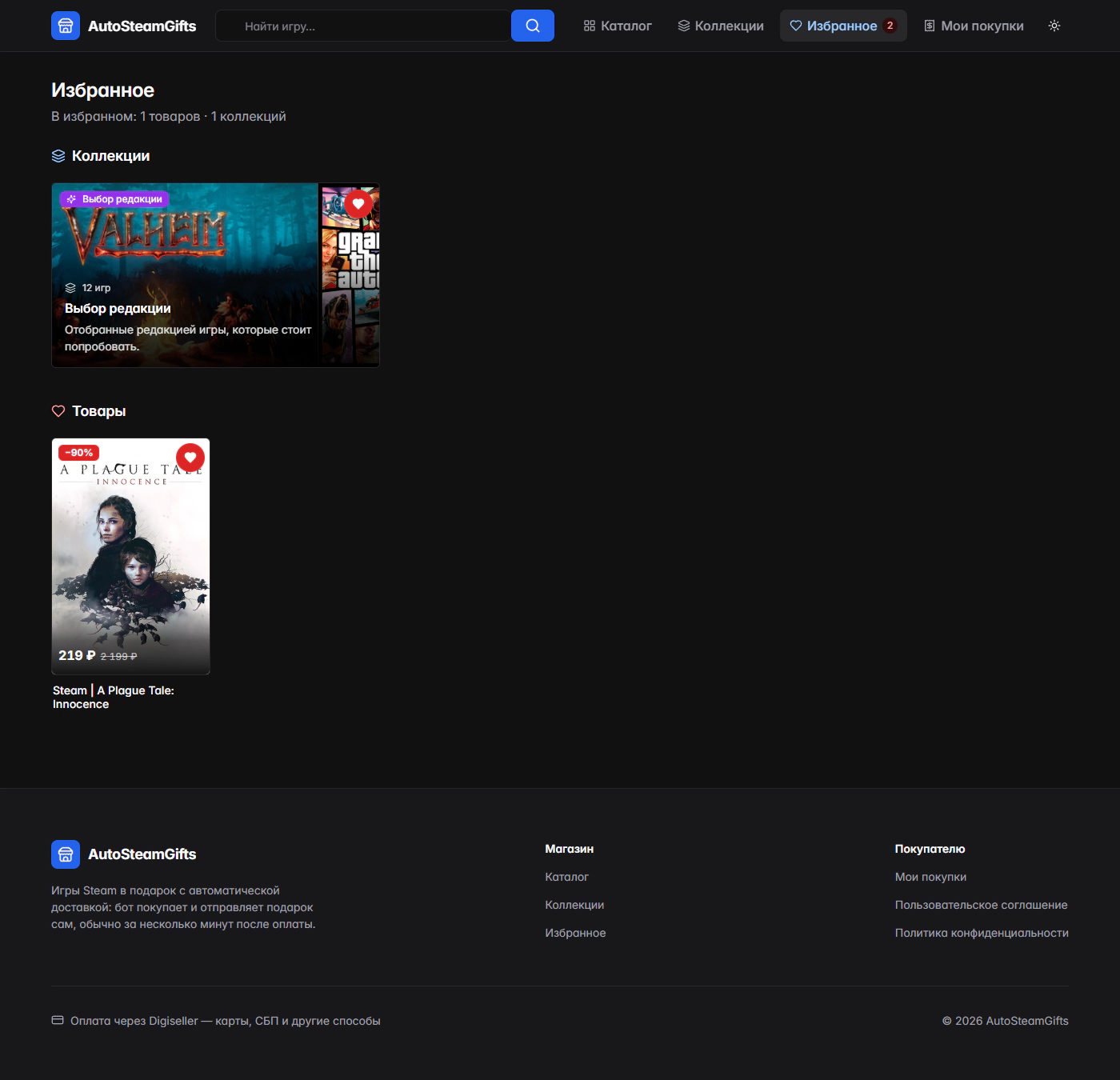The image size is (1120, 1080).
Task: Click the 'Магазин' footer column heading
Action: [x=570, y=849]
